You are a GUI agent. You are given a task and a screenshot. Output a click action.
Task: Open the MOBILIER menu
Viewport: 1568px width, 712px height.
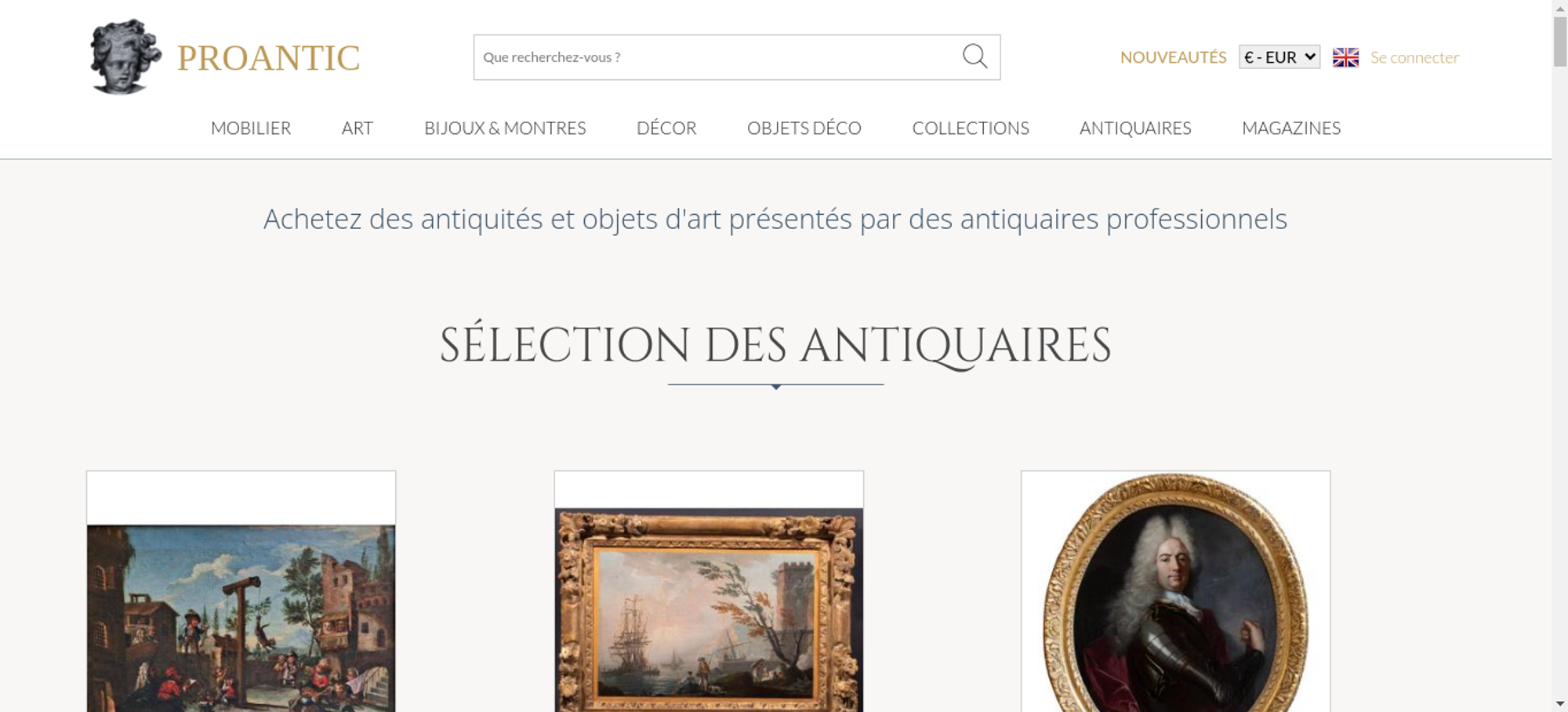click(251, 128)
